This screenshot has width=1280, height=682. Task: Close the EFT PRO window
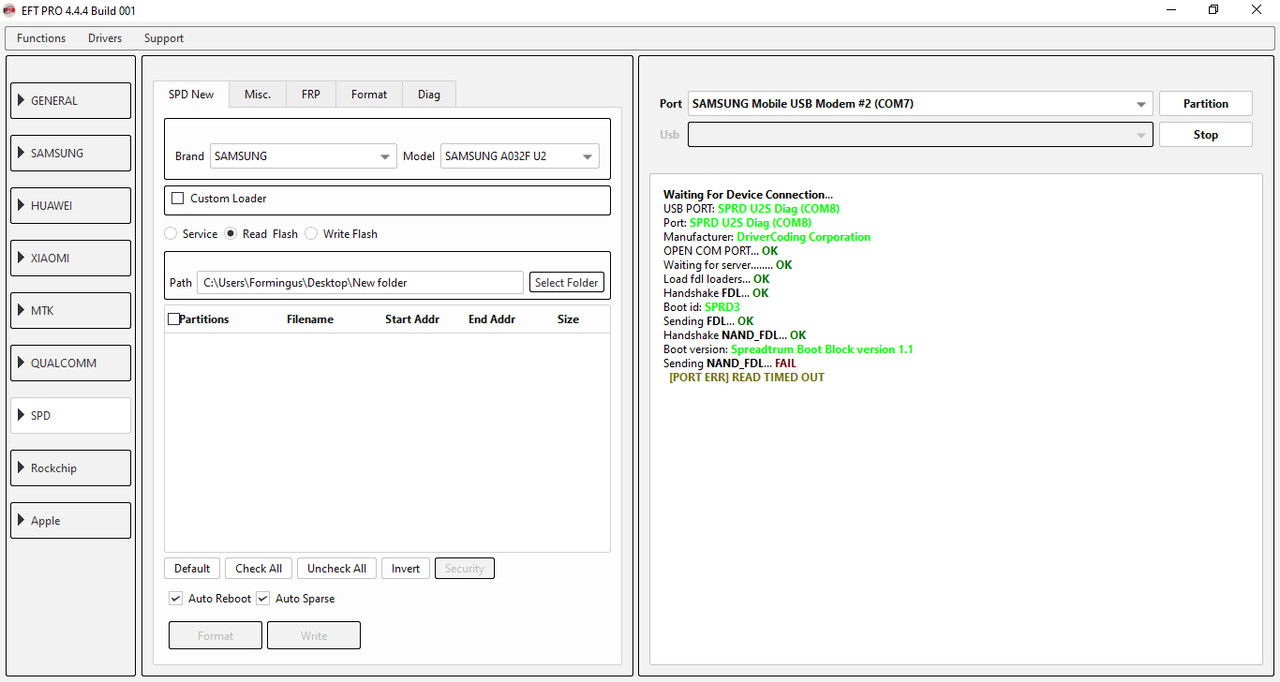click(x=1257, y=10)
